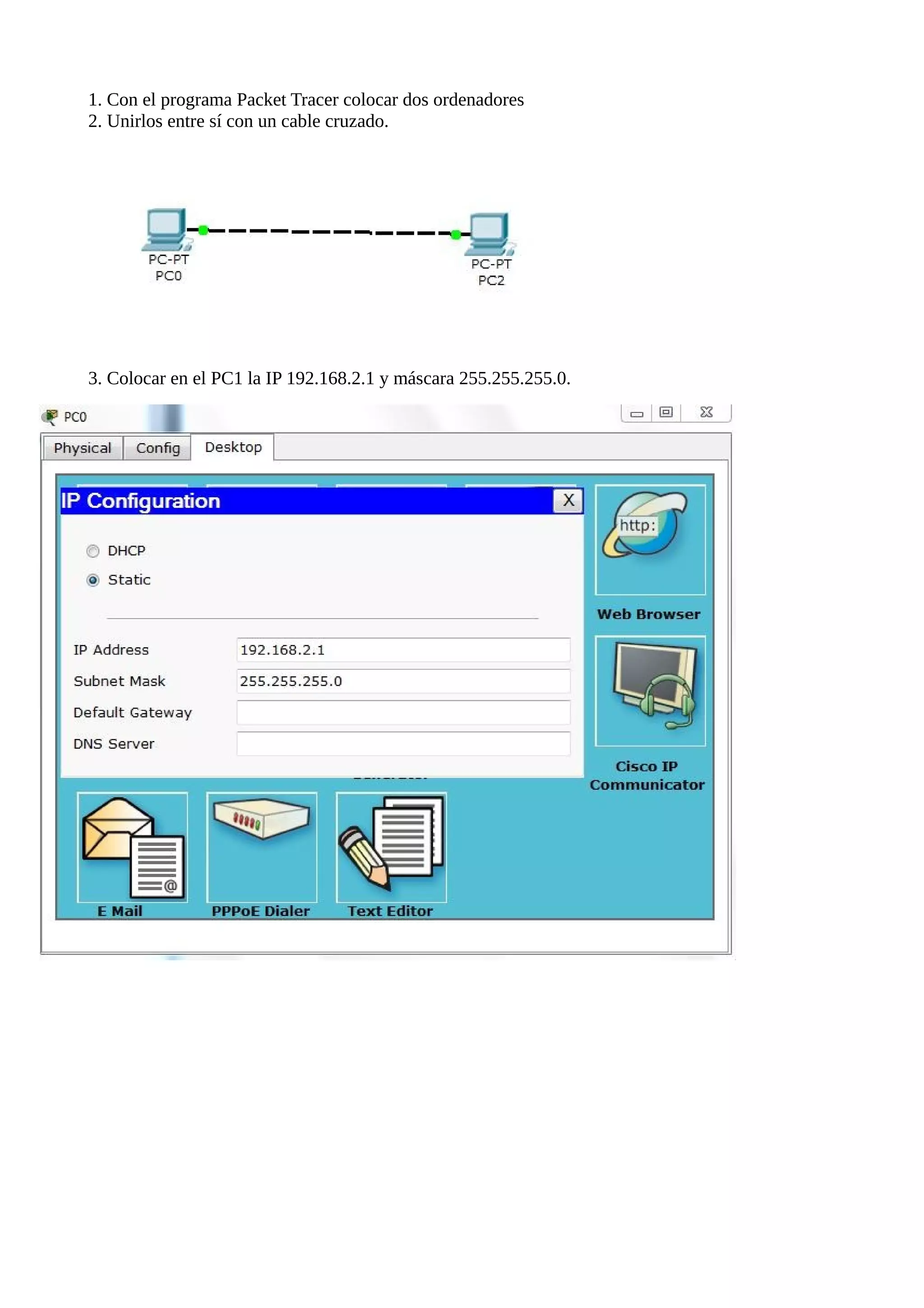Switch to the Physical tab
This screenshot has height=1308, width=924.
pos(83,448)
